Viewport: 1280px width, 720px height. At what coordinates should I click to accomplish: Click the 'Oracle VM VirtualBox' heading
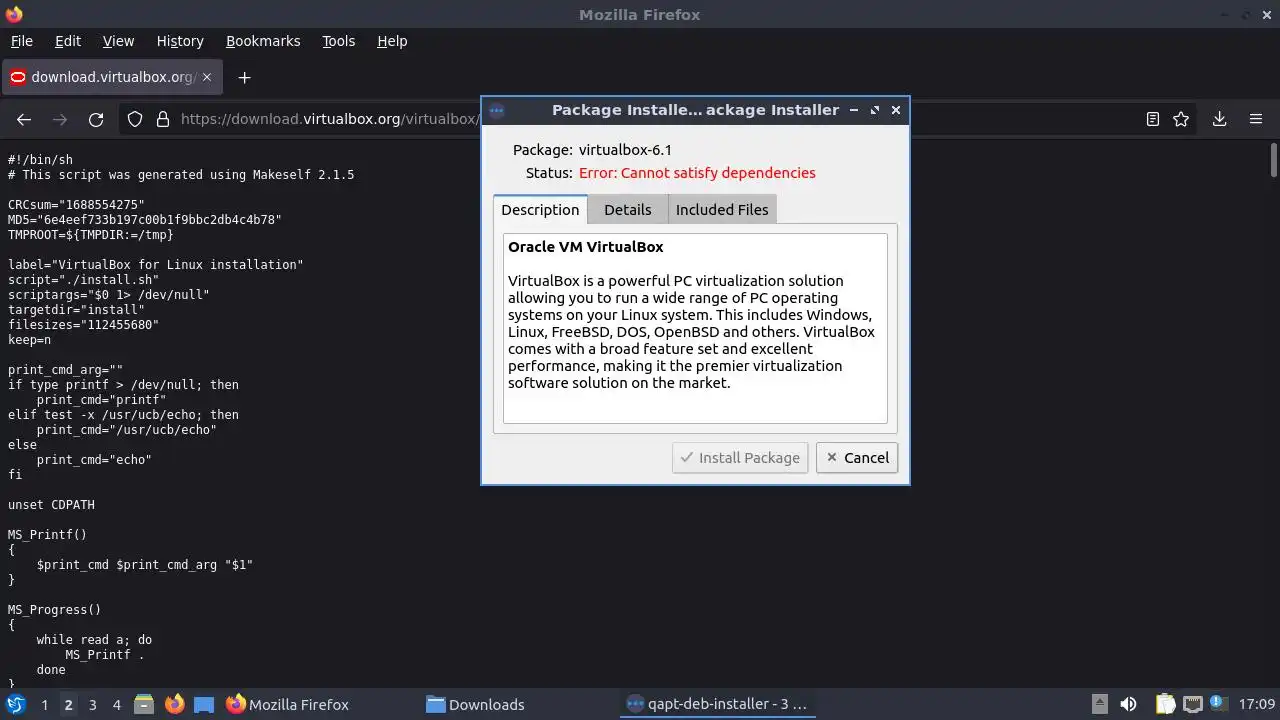coord(586,247)
